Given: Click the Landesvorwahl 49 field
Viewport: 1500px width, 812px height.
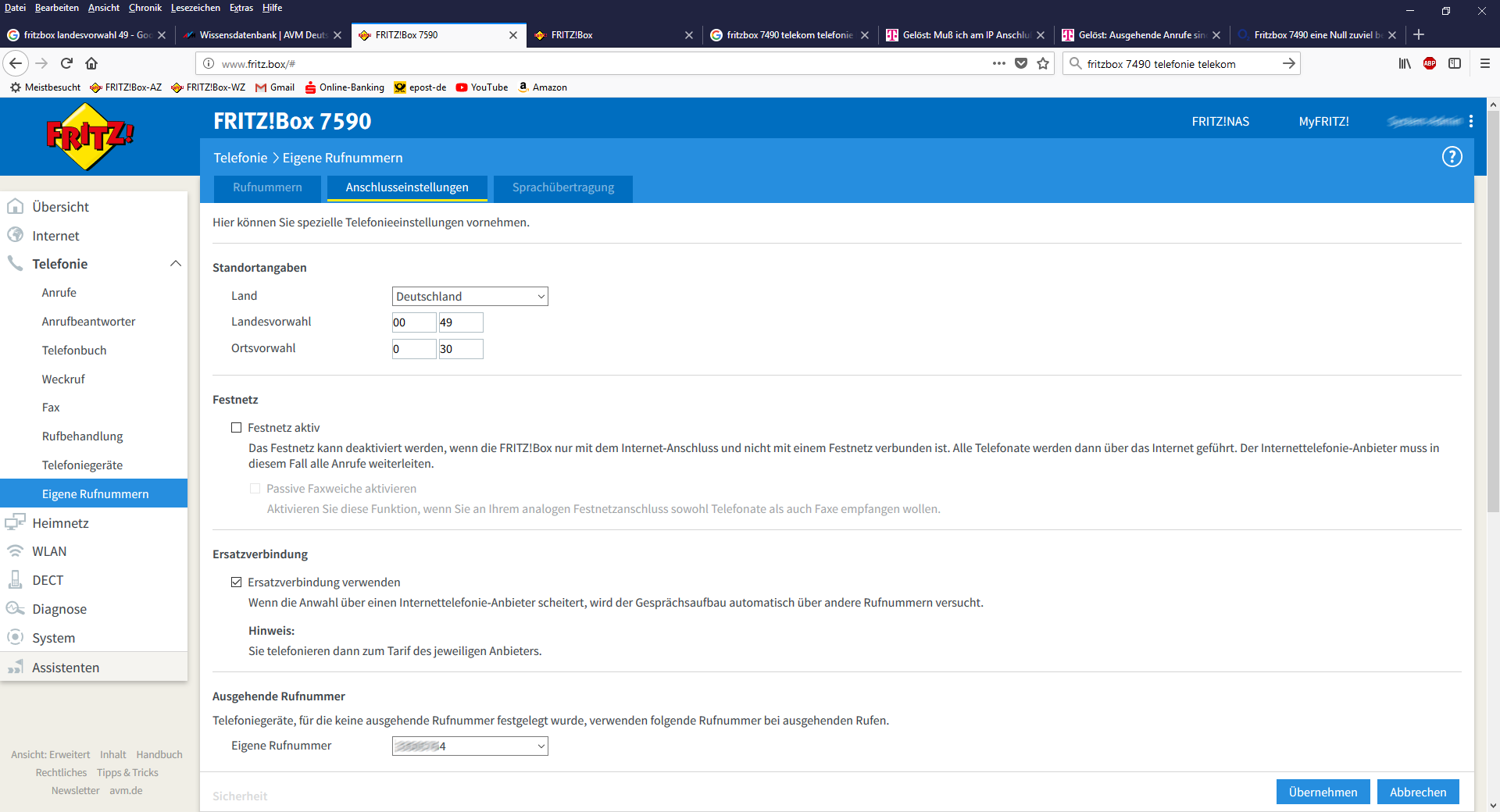Looking at the screenshot, I should pos(460,322).
